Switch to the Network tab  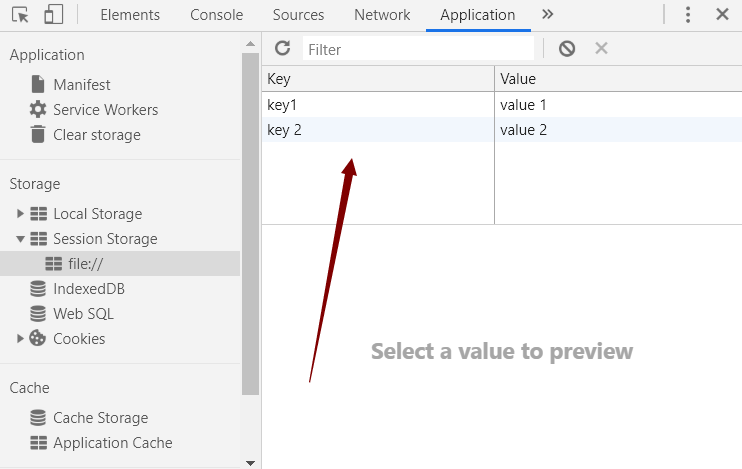coord(382,15)
